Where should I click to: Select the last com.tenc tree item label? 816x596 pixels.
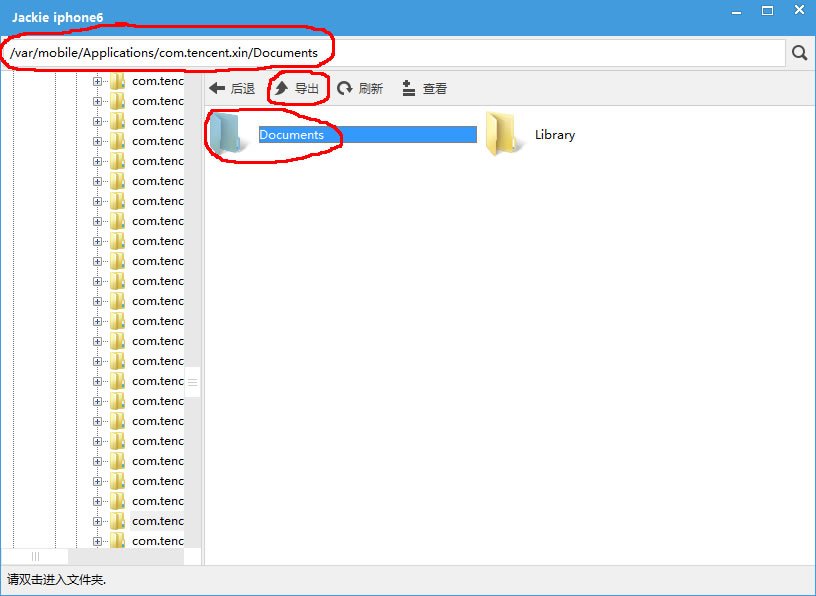(x=157, y=541)
